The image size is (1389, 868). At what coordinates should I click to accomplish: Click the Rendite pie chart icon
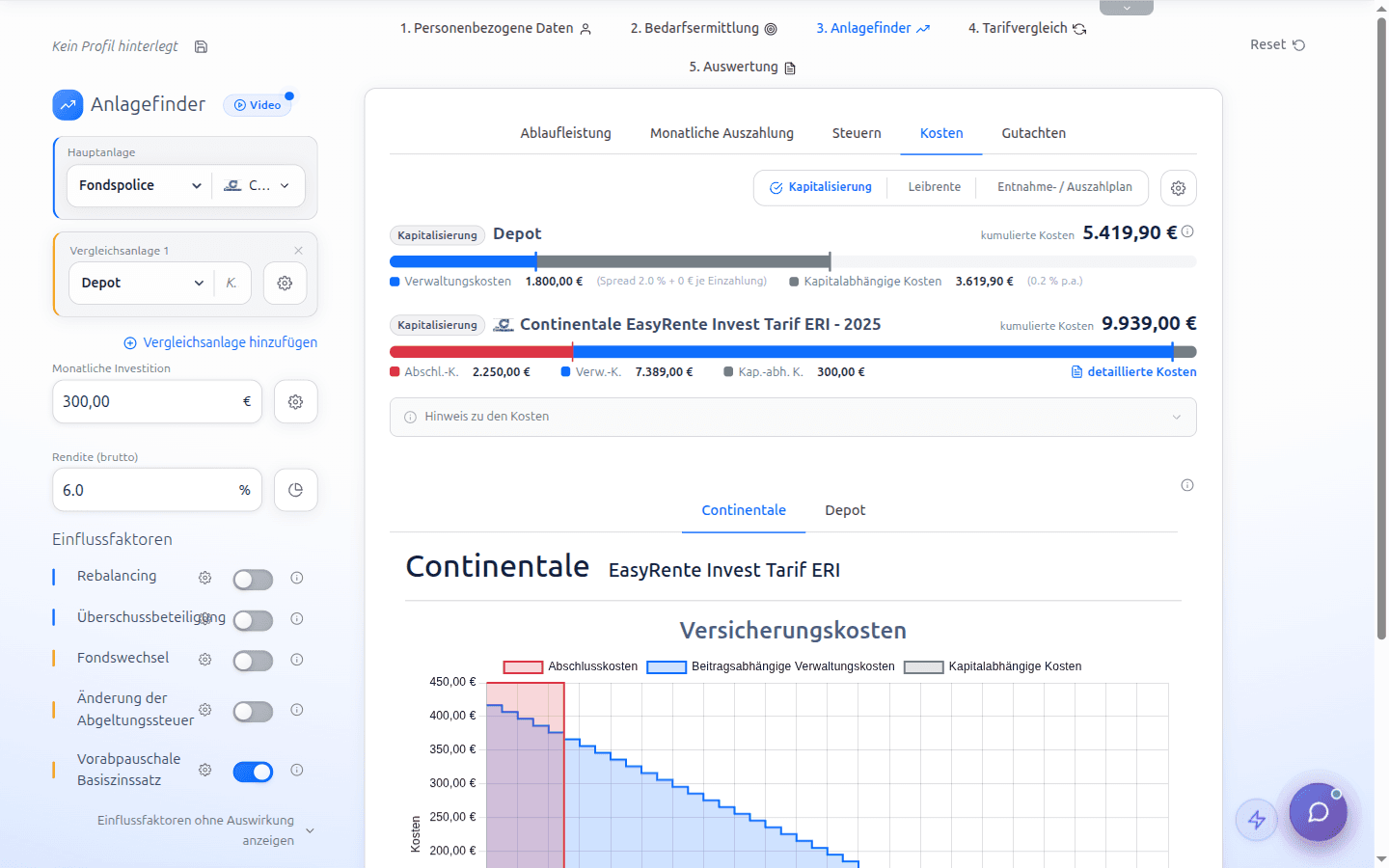[295, 490]
